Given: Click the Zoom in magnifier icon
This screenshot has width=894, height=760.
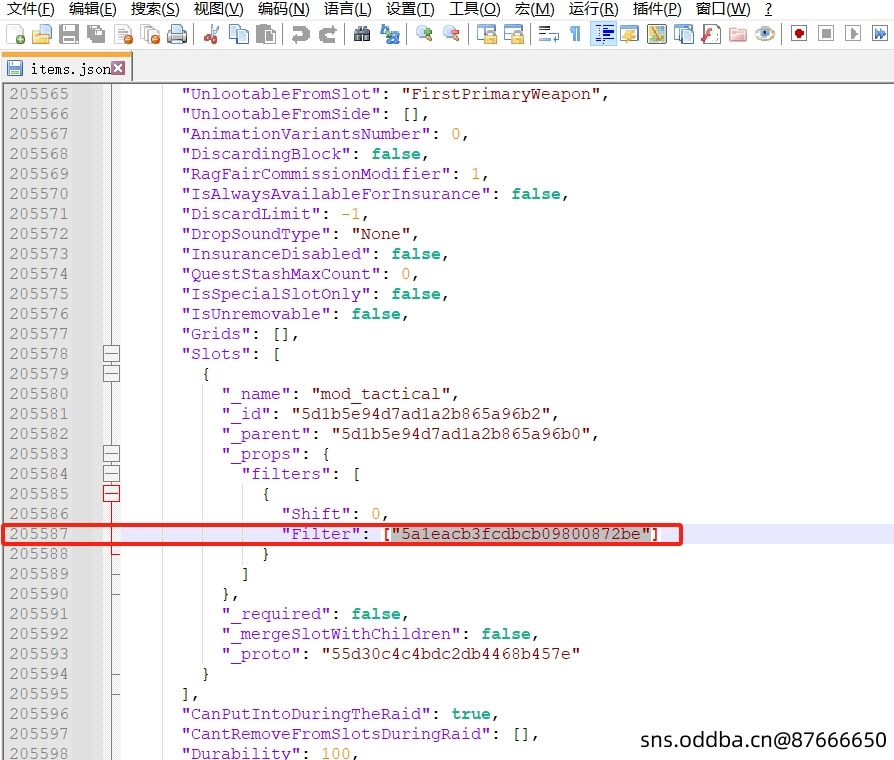Looking at the screenshot, I should point(424,34).
